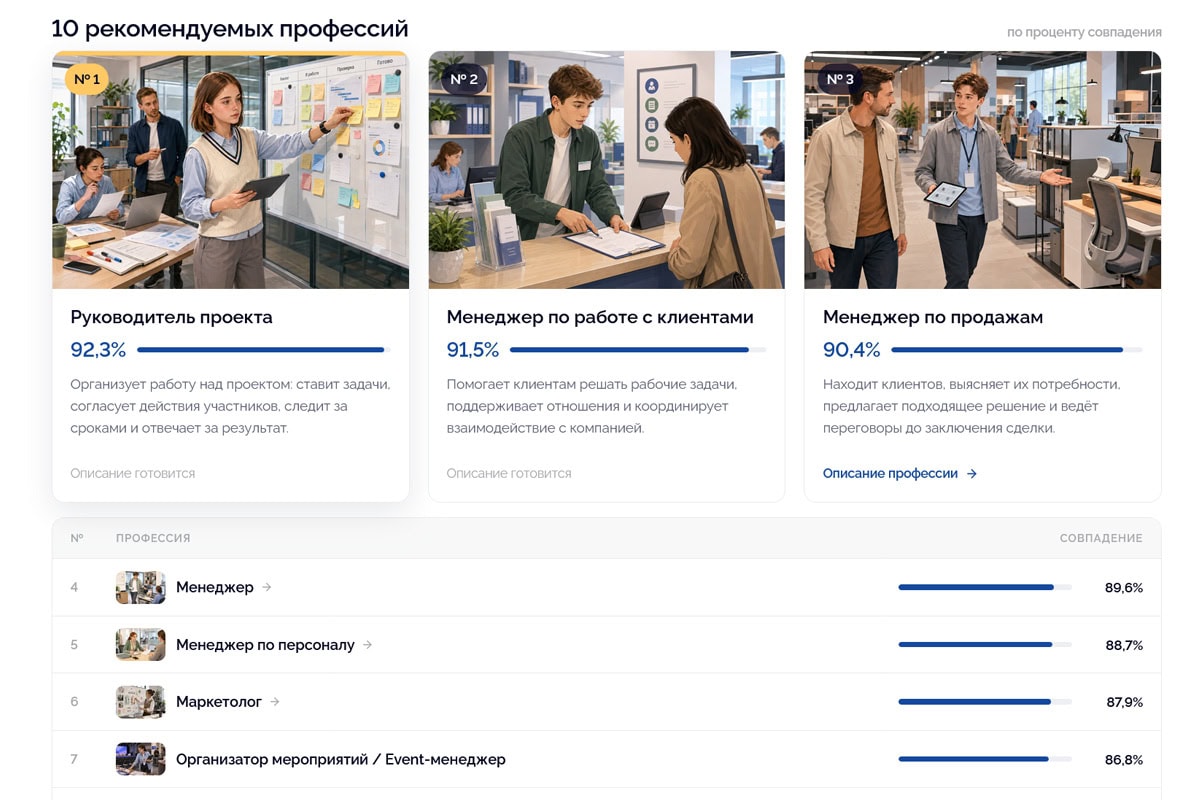Screen dimensions: 1200x800
Task: Click the progress bar beside 92,3%
Action: coord(264,350)
